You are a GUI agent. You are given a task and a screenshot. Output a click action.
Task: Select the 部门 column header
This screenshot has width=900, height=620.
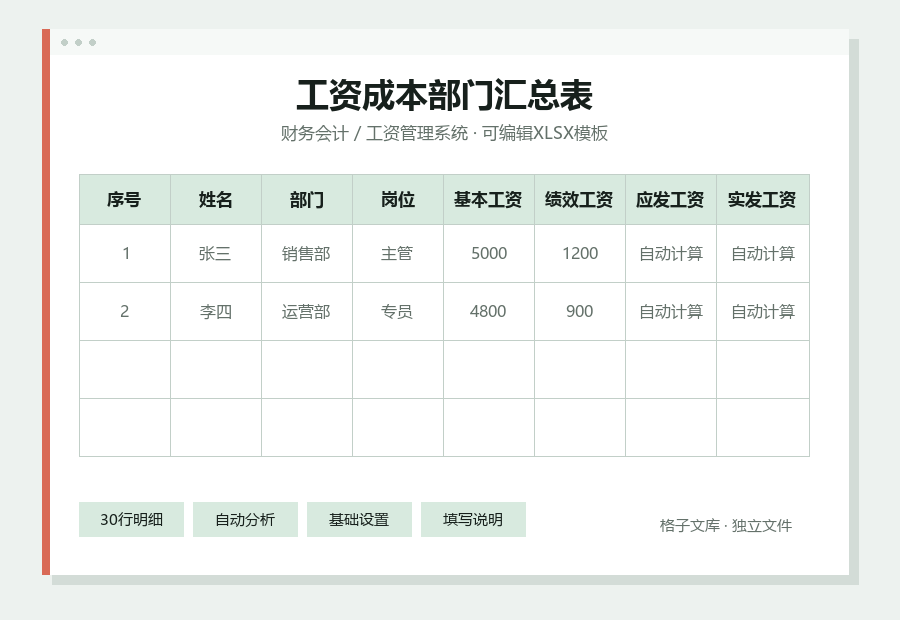coord(307,200)
